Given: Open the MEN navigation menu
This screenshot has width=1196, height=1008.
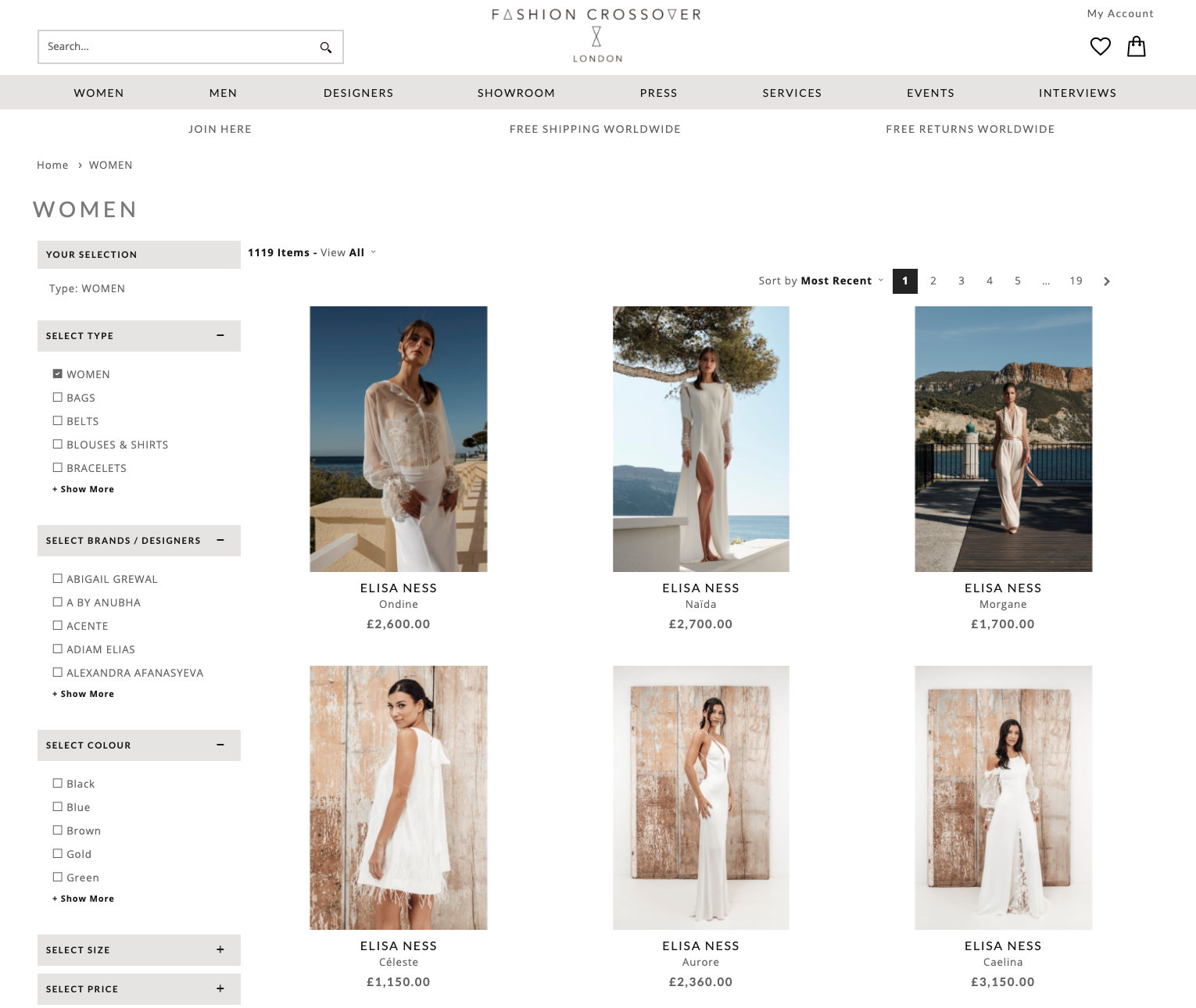Looking at the screenshot, I should (223, 93).
